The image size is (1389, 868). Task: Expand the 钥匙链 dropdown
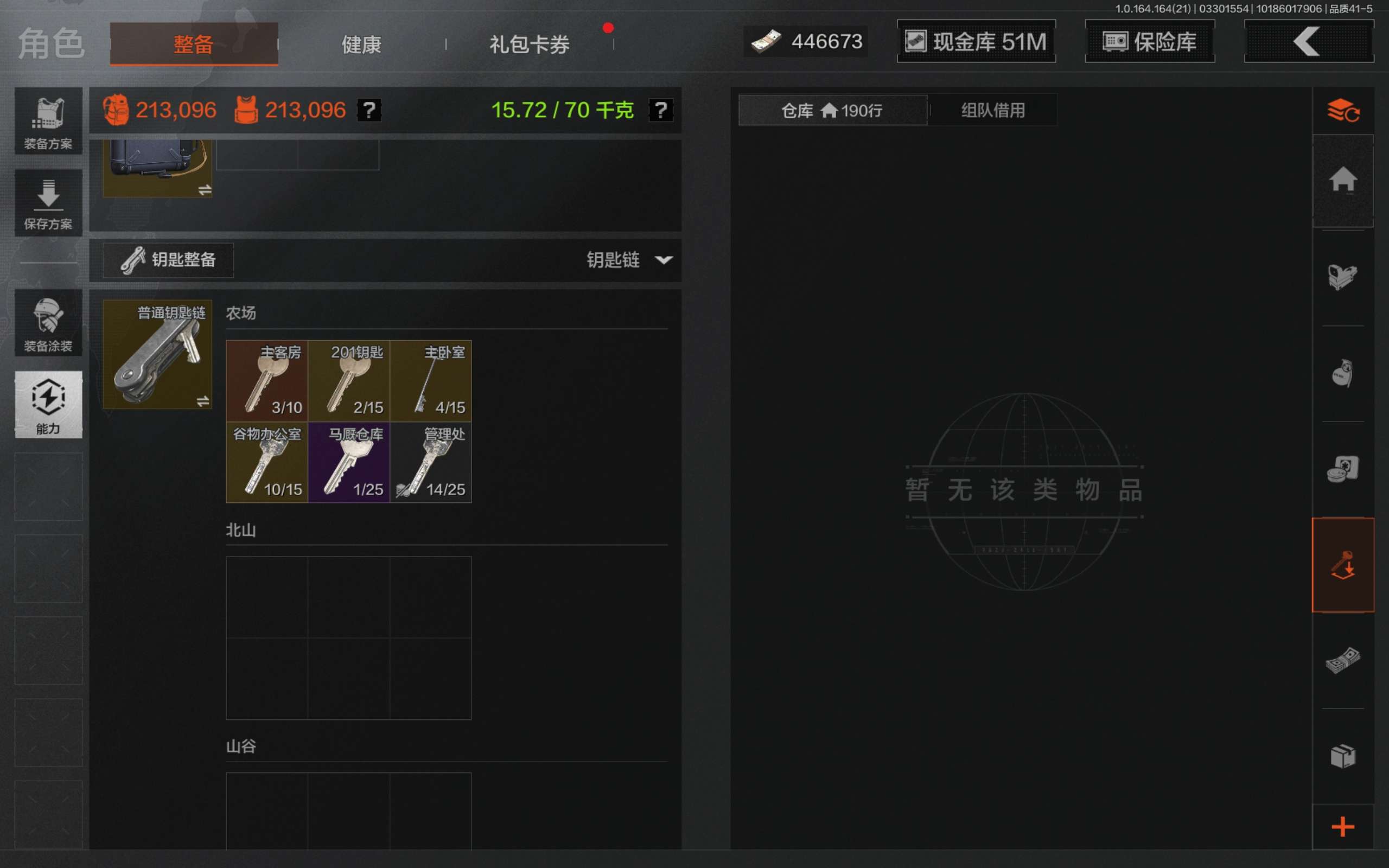click(629, 260)
